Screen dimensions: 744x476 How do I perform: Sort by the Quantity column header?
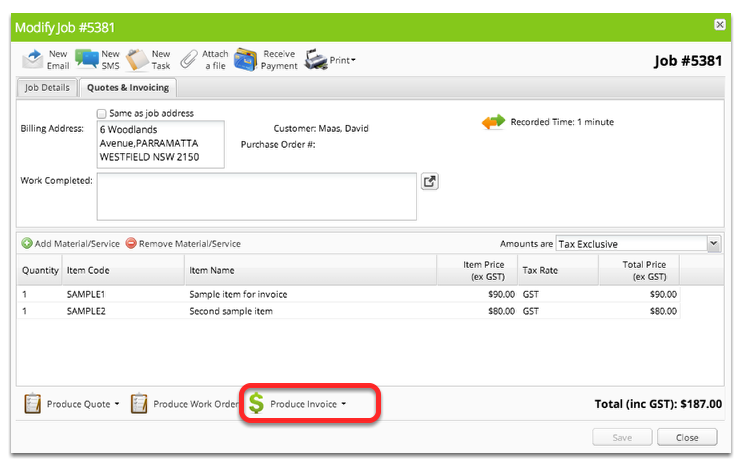coord(40,270)
